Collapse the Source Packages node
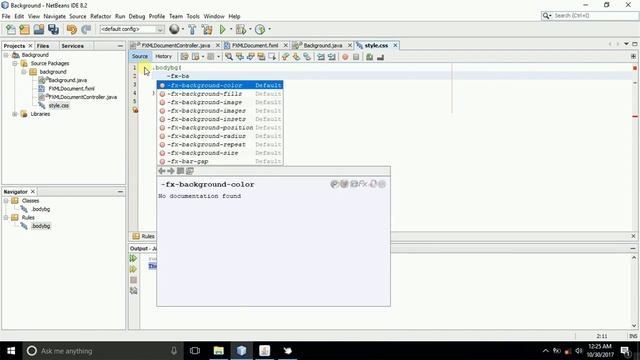The height and width of the screenshot is (360, 640). [15, 63]
